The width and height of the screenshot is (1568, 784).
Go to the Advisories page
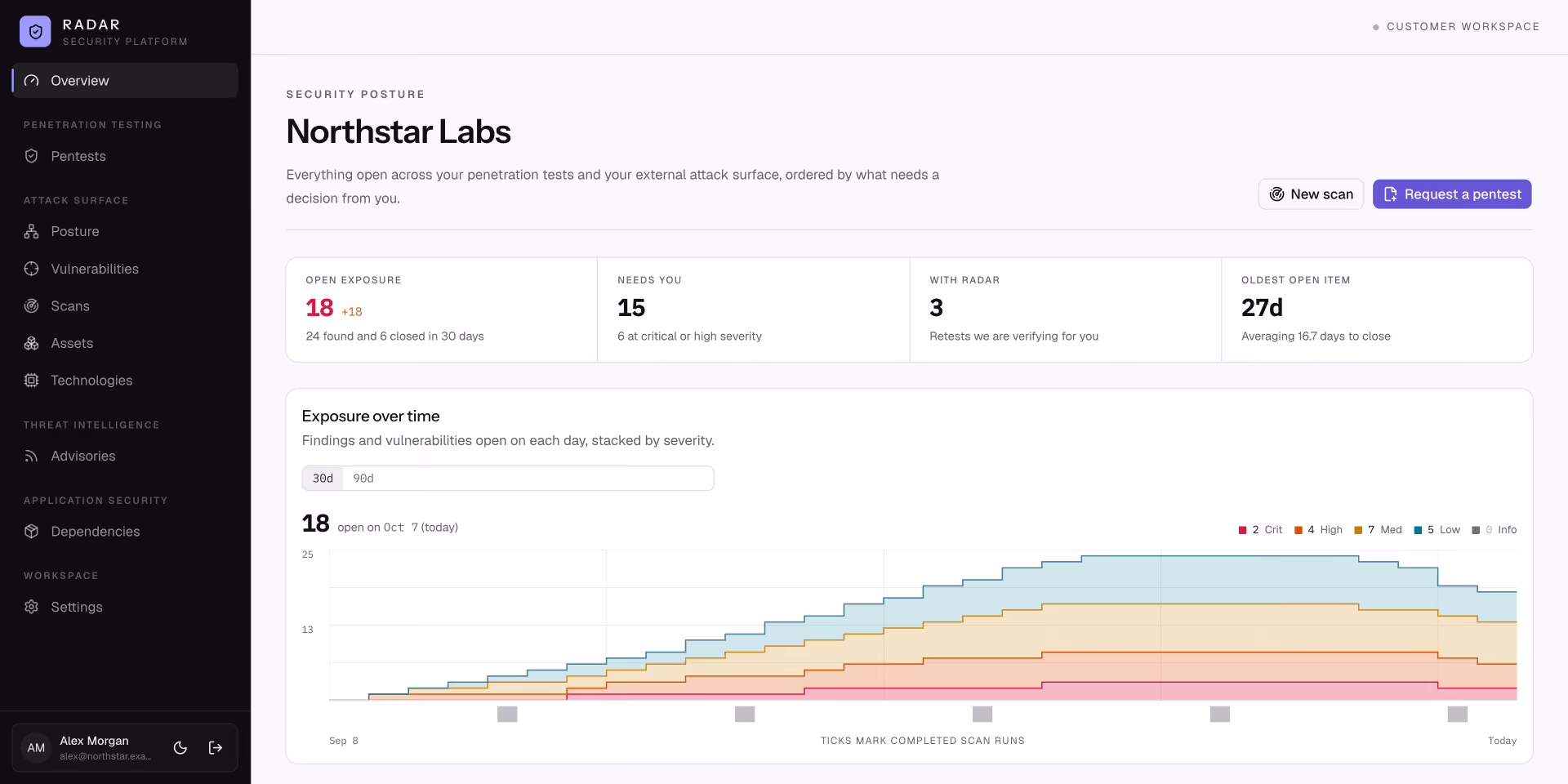click(125, 456)
